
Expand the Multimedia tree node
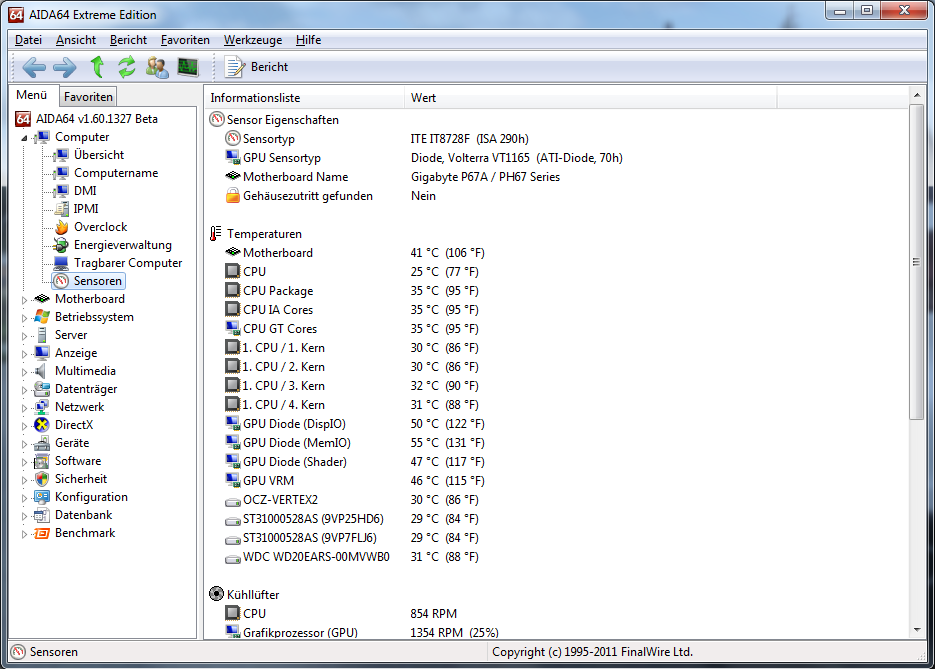coord(24,372)
